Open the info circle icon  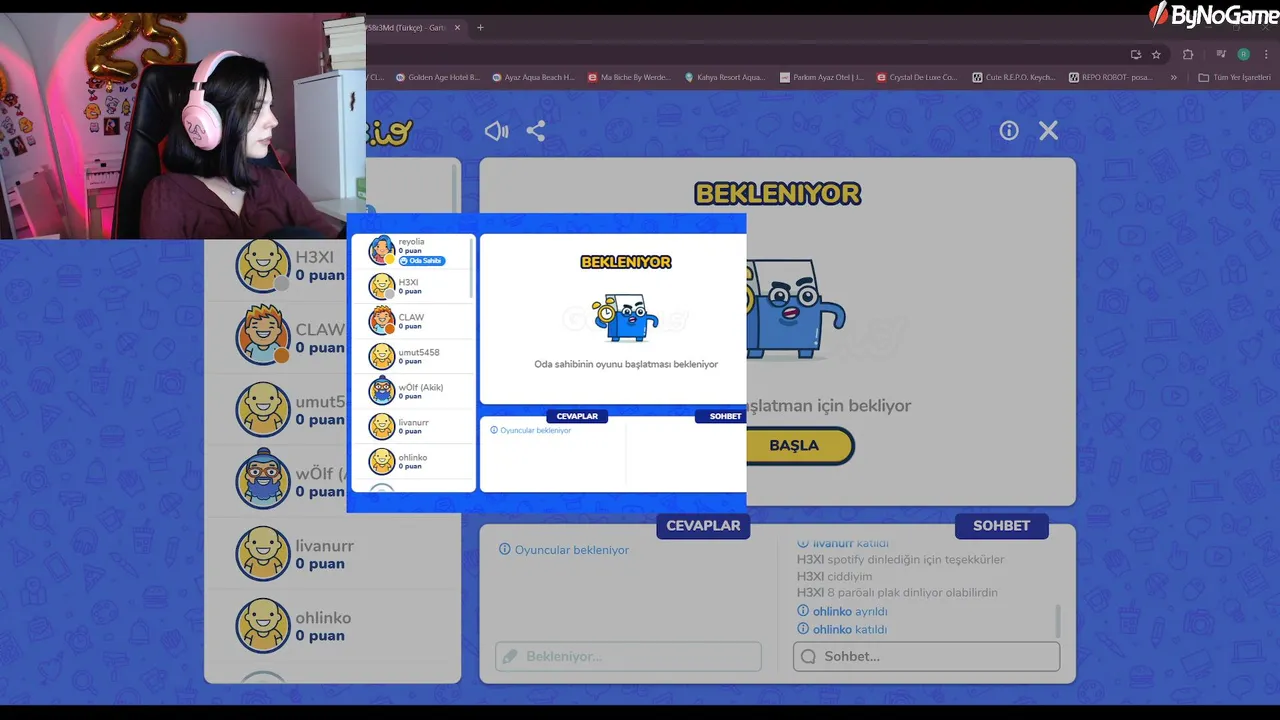[x=1009, y=131]
